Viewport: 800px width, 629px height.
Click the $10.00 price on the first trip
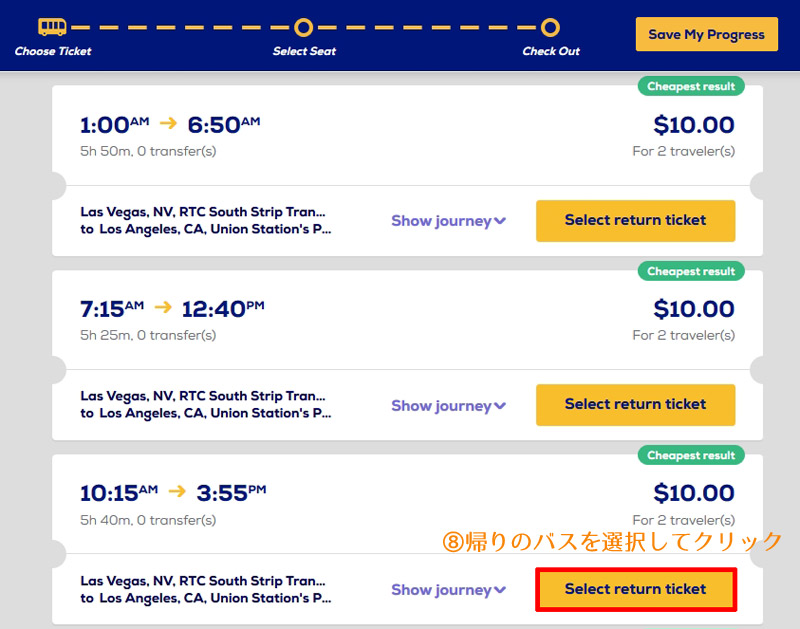(694, 125)
